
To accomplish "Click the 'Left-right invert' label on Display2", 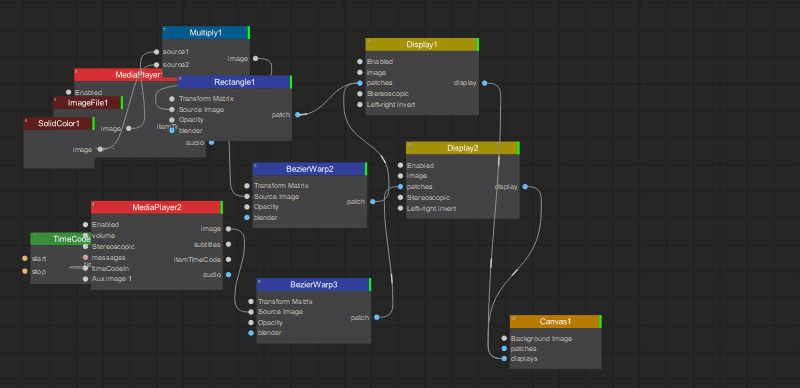I will coord(431,208).
